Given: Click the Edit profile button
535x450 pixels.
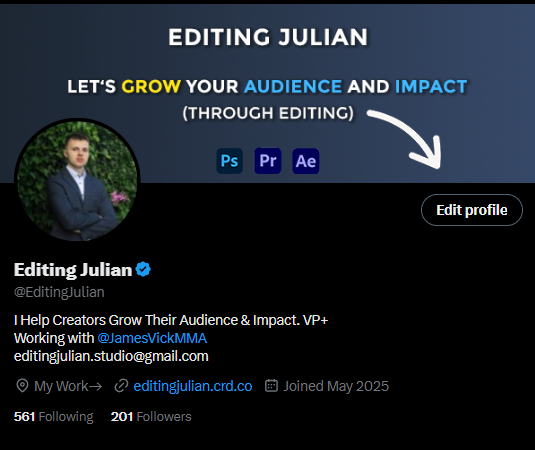Looking at the screenshot, I should pyautogui.click(x=472, y=210).
